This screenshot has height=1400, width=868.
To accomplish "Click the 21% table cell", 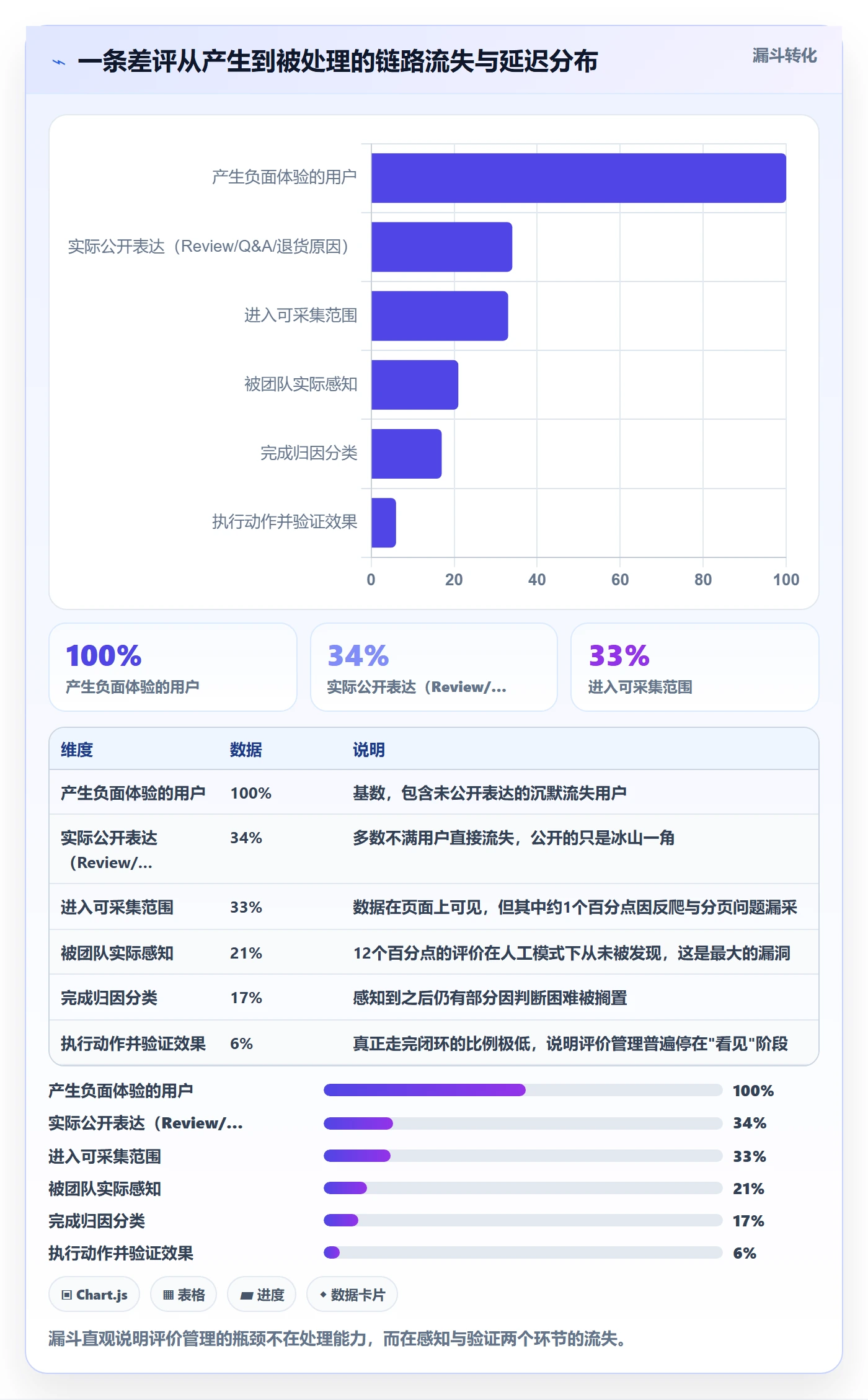I will pos(246,953).
